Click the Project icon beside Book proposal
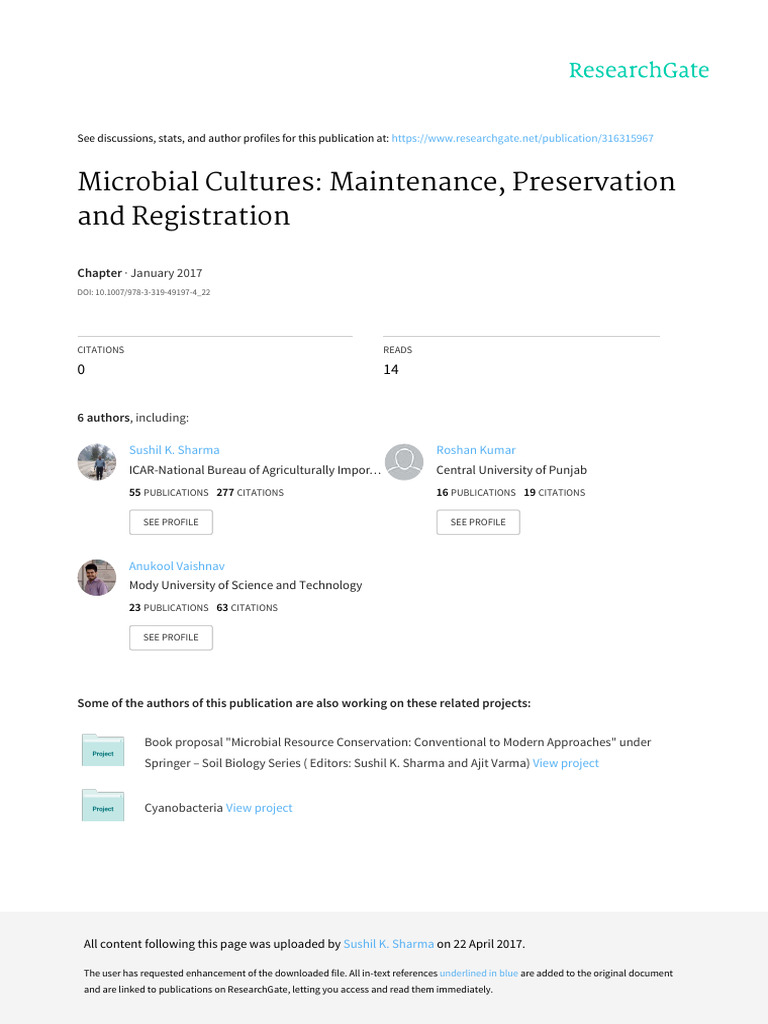768x1024 pixels. coord(103,750)
